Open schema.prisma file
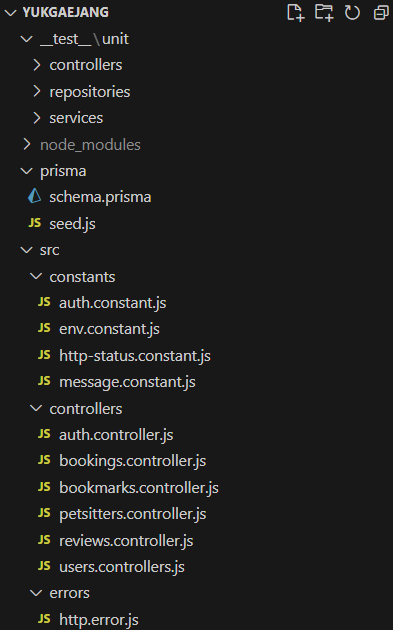 [x=100, y=197]
